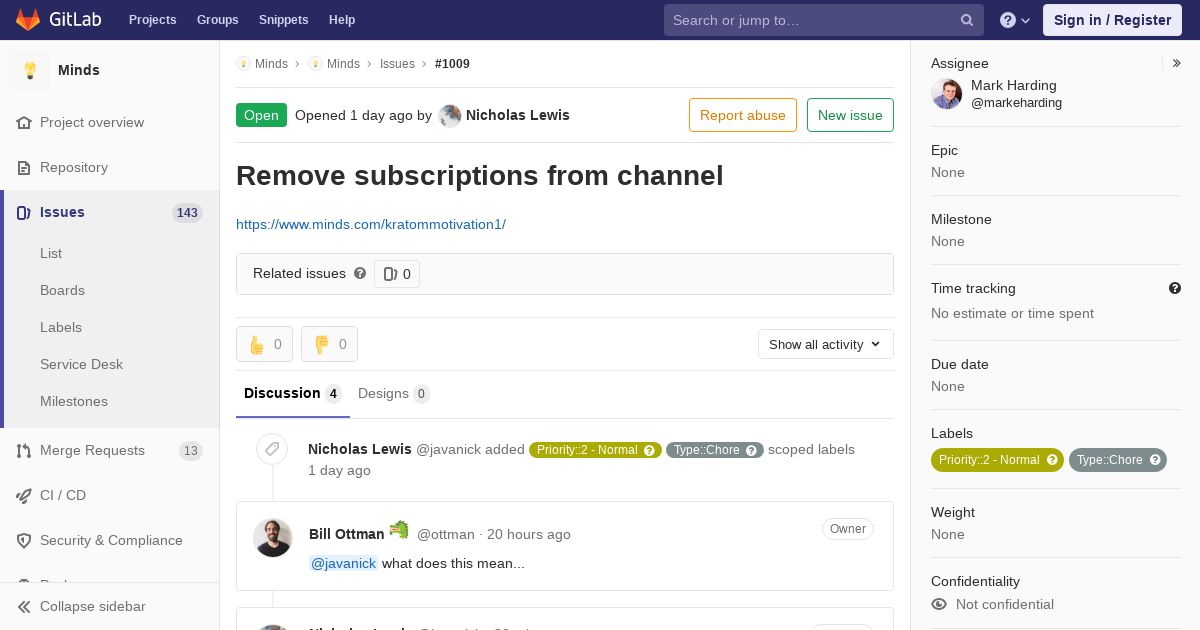Switch to the Designs tab

pyautogui.click(x=394, y=394)
